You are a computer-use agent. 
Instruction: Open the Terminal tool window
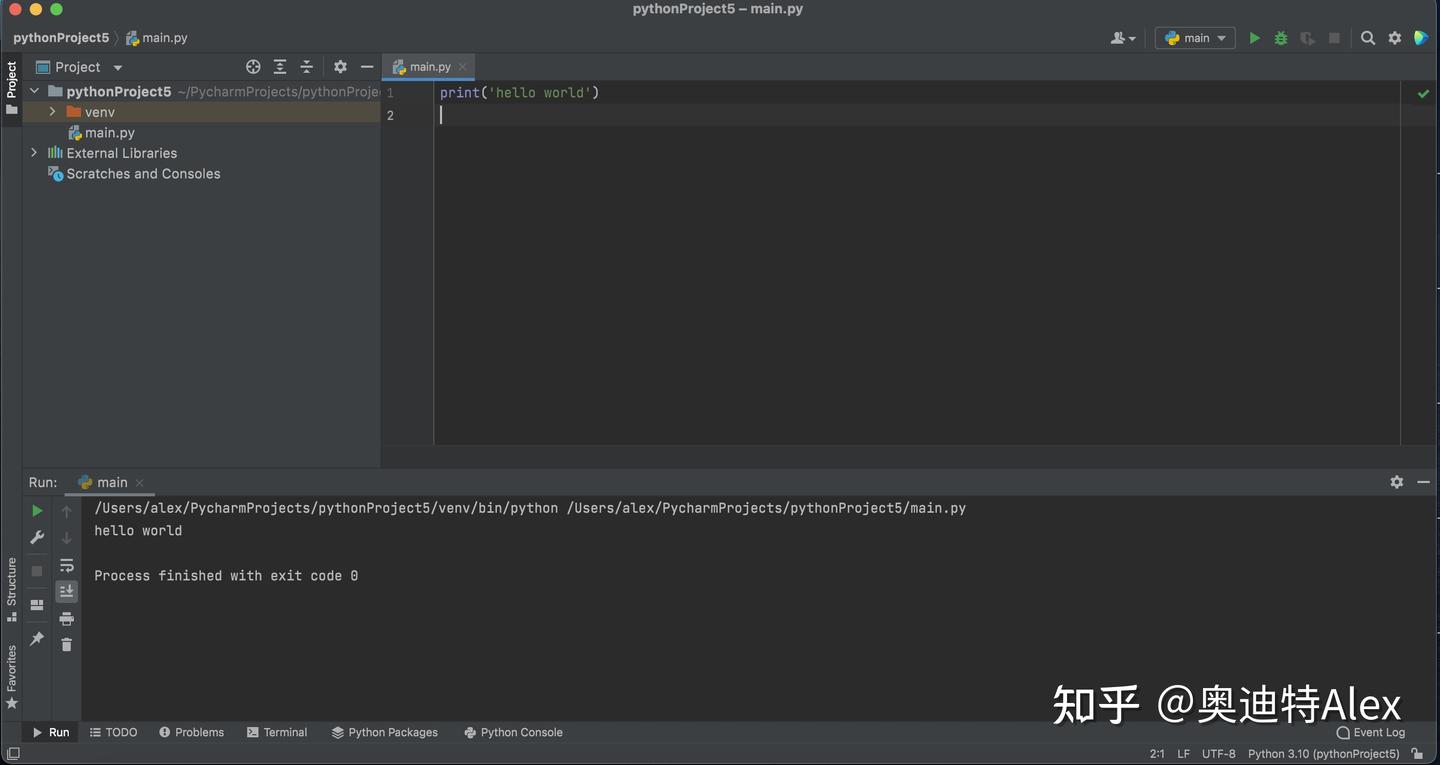pos(277,732)
